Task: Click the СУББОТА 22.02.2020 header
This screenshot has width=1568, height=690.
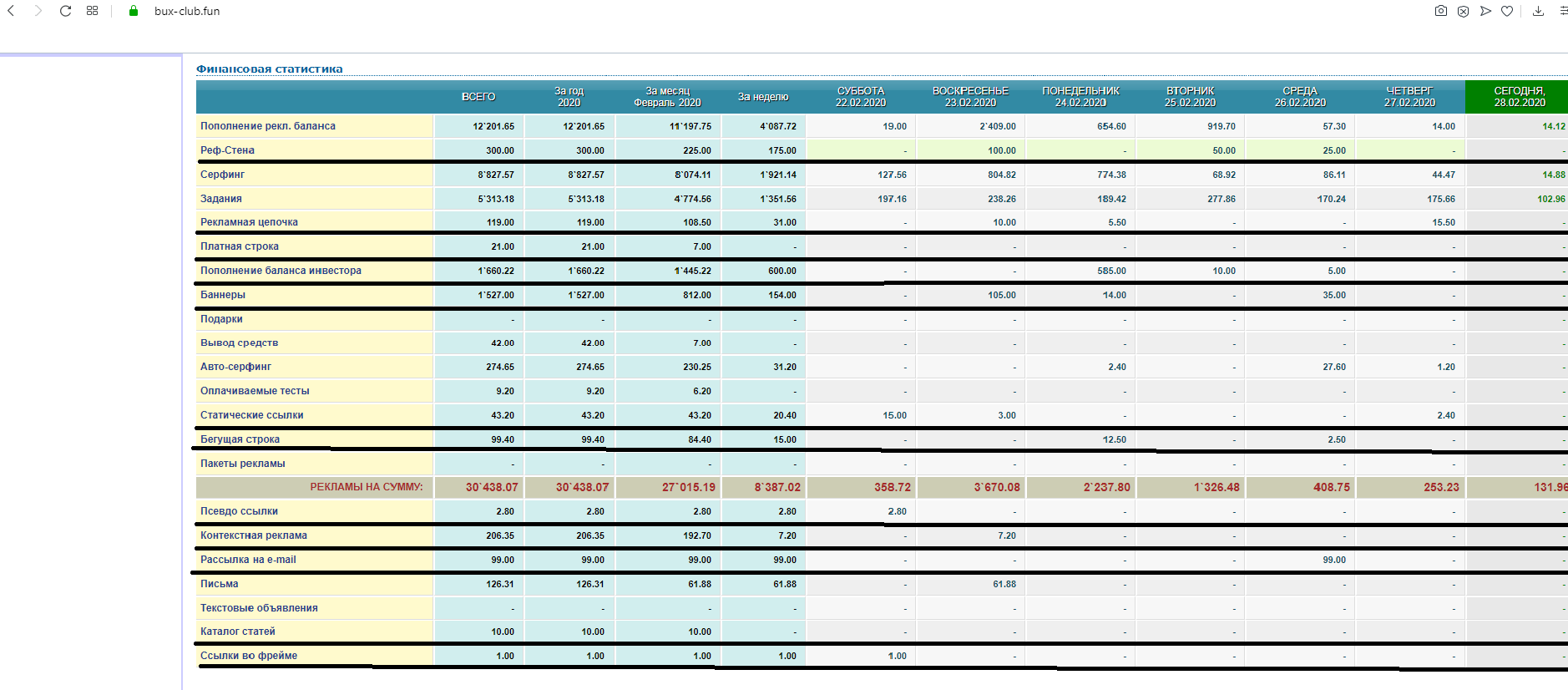Action: (861, 97)
